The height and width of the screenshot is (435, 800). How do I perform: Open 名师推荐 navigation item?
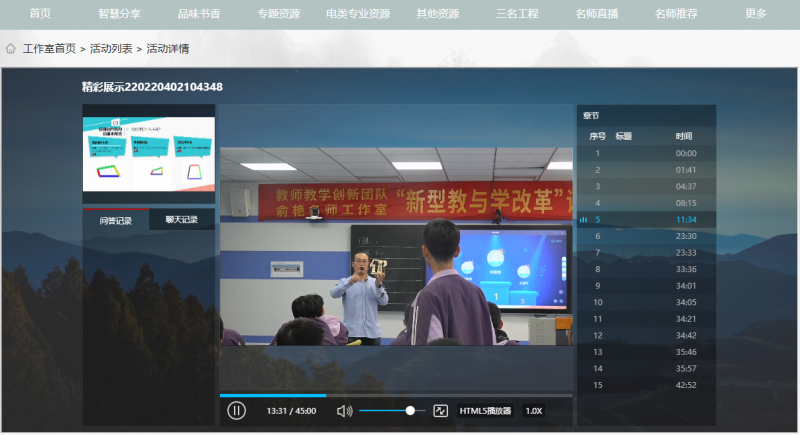point(676,14)
